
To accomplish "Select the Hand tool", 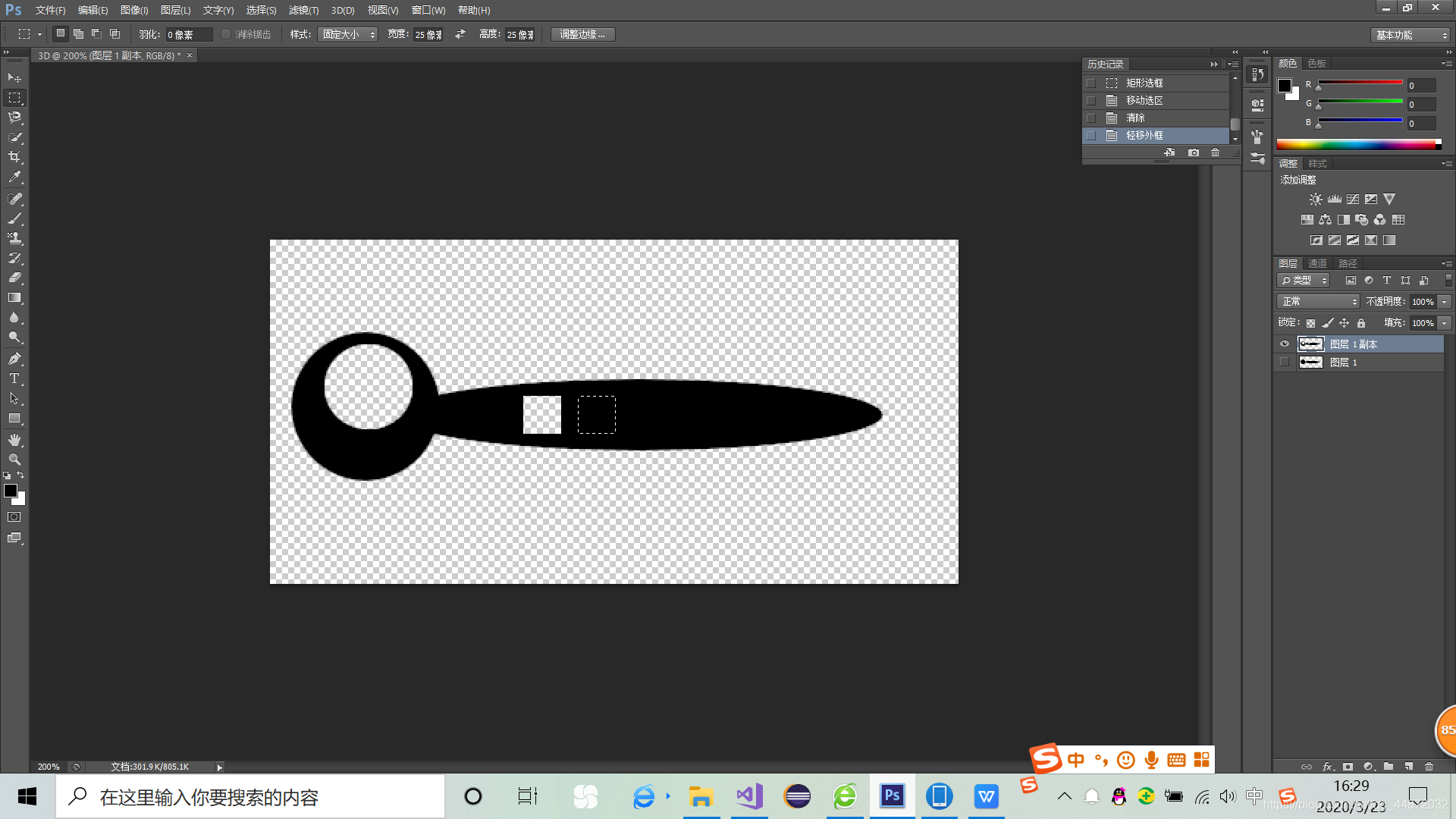I will [x=14, y=440].
